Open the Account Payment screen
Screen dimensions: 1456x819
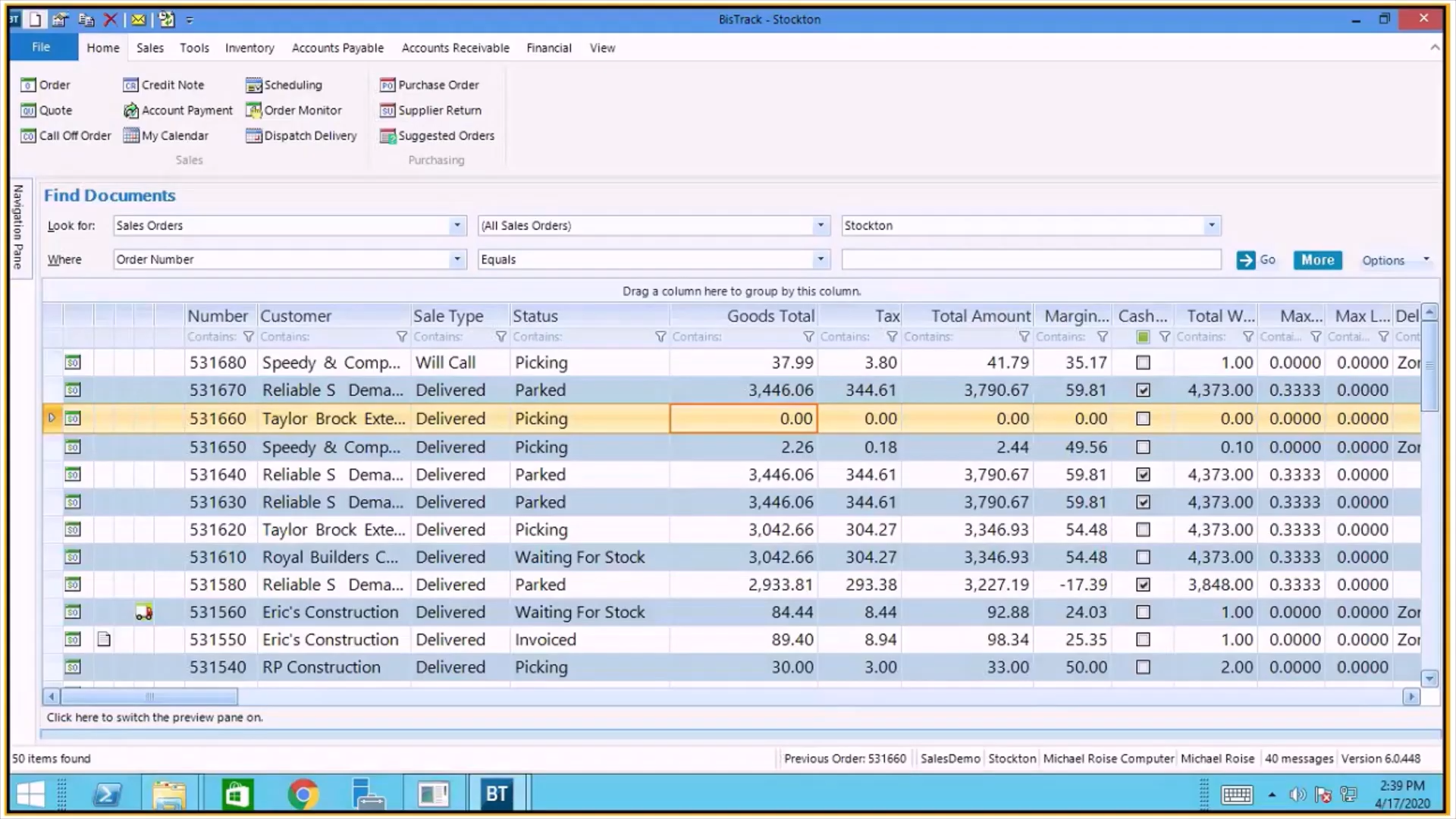(x=179, y=111)
